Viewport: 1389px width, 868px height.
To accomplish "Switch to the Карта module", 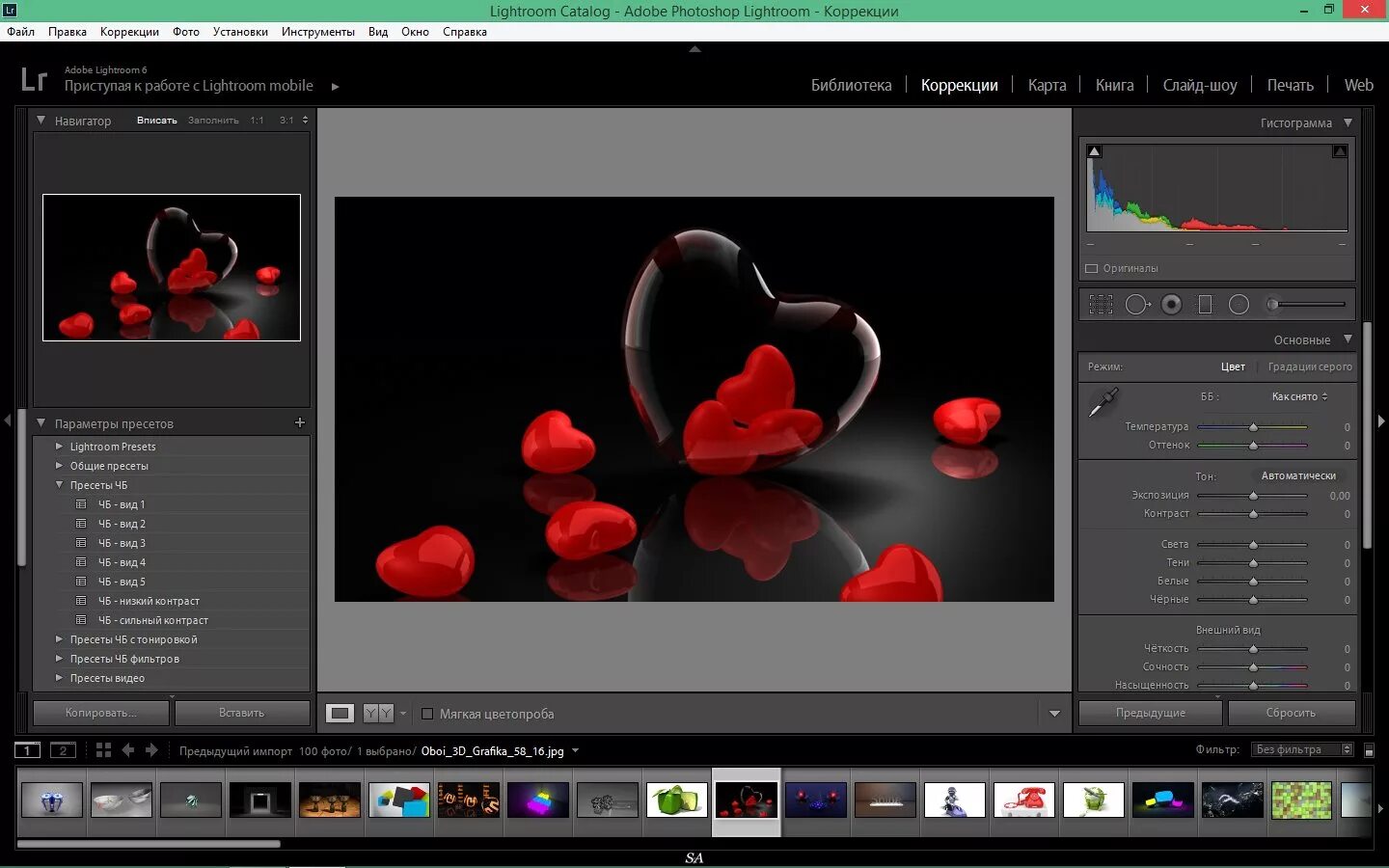I will (1047, 85).
